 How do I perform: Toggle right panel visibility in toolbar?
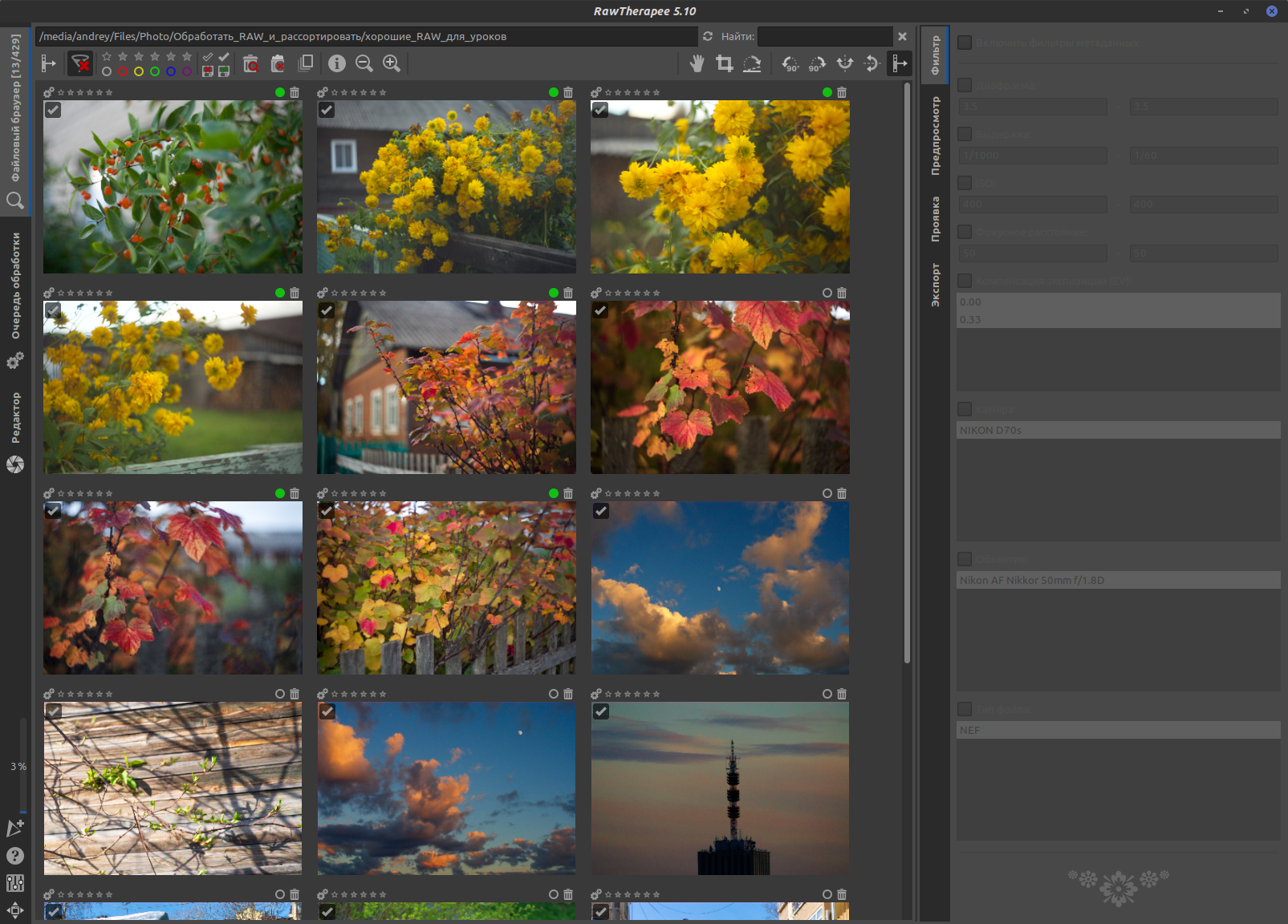[x=900, y=63]
